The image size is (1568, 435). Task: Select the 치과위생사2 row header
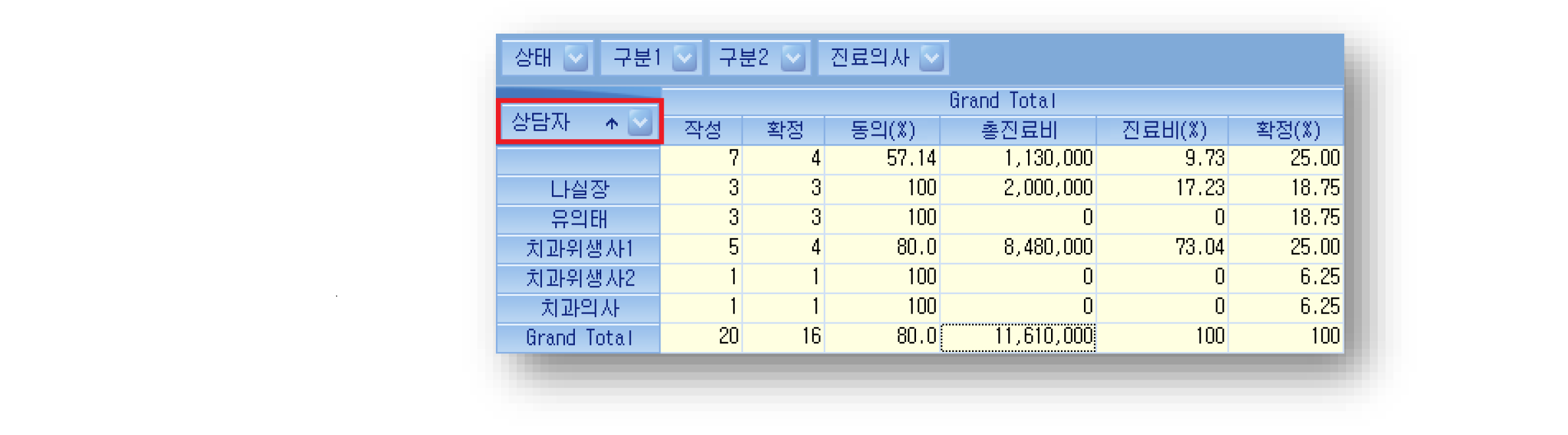coord(578,279)
